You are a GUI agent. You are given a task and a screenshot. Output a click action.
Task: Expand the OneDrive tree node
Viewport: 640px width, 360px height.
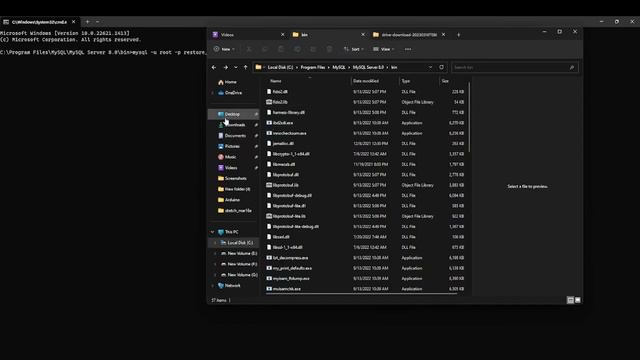click(212, 93)
